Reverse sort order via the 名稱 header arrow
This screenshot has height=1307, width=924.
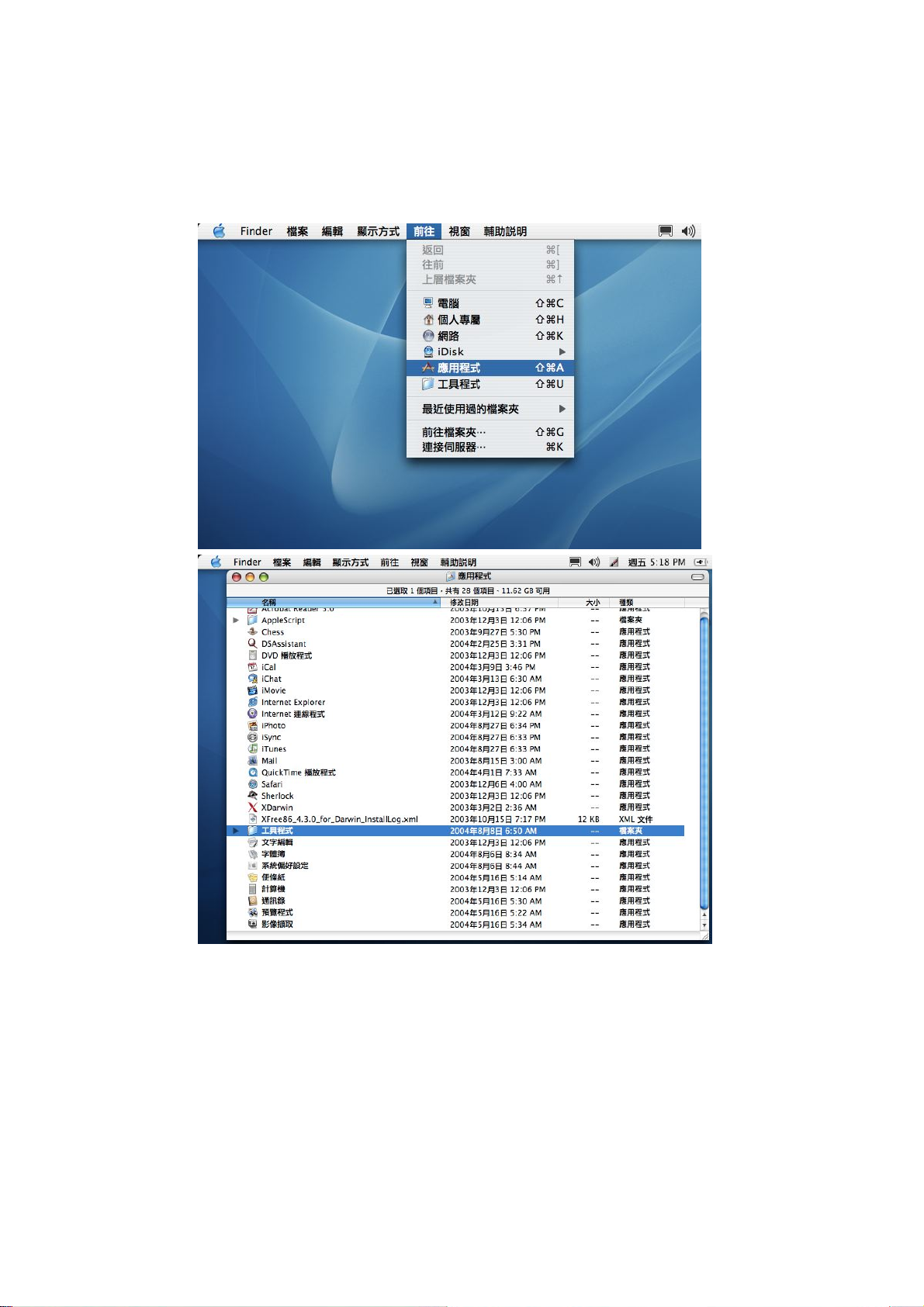pos(434,602)
